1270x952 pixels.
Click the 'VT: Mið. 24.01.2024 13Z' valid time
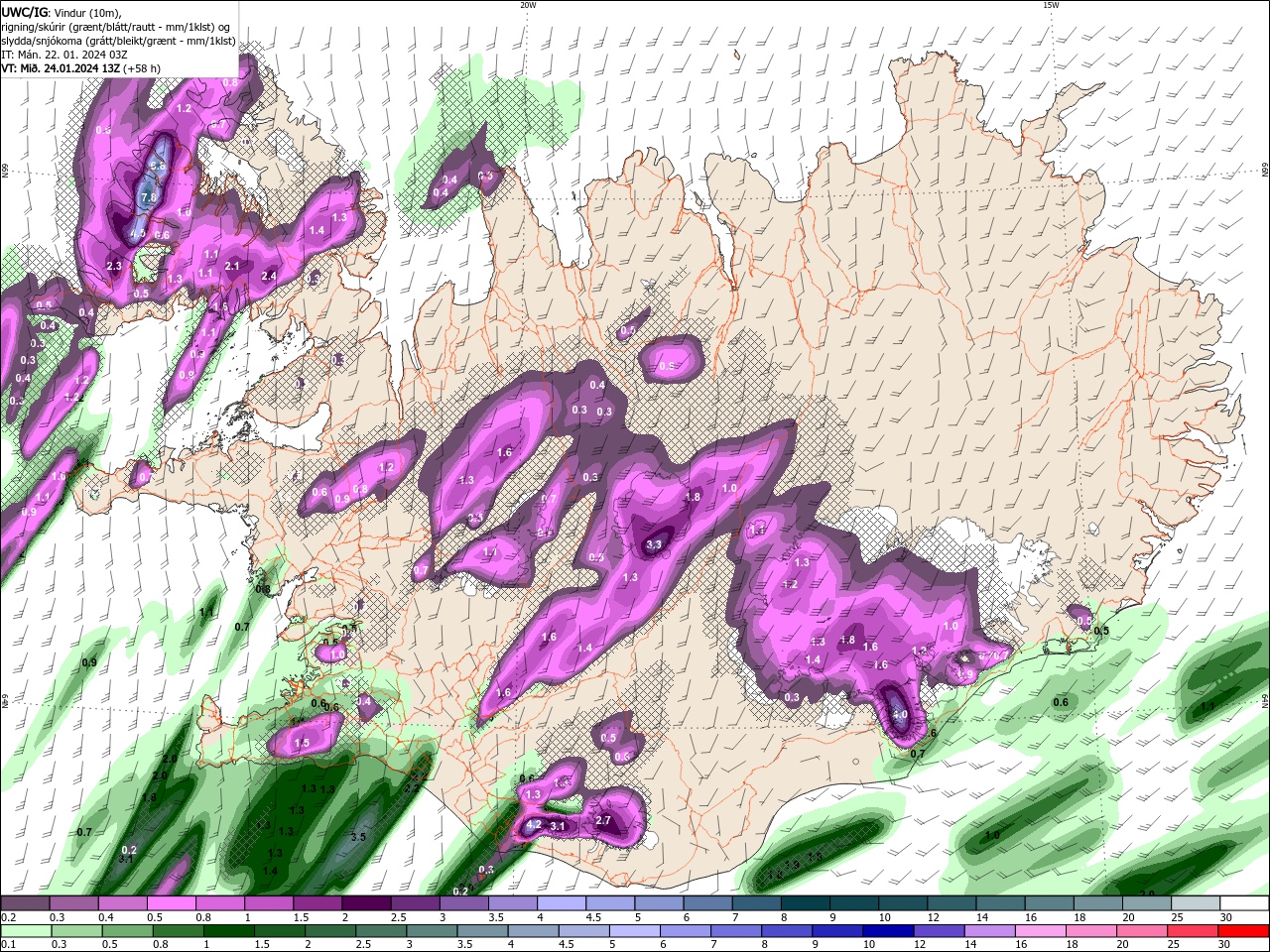[x=62, y=68]
